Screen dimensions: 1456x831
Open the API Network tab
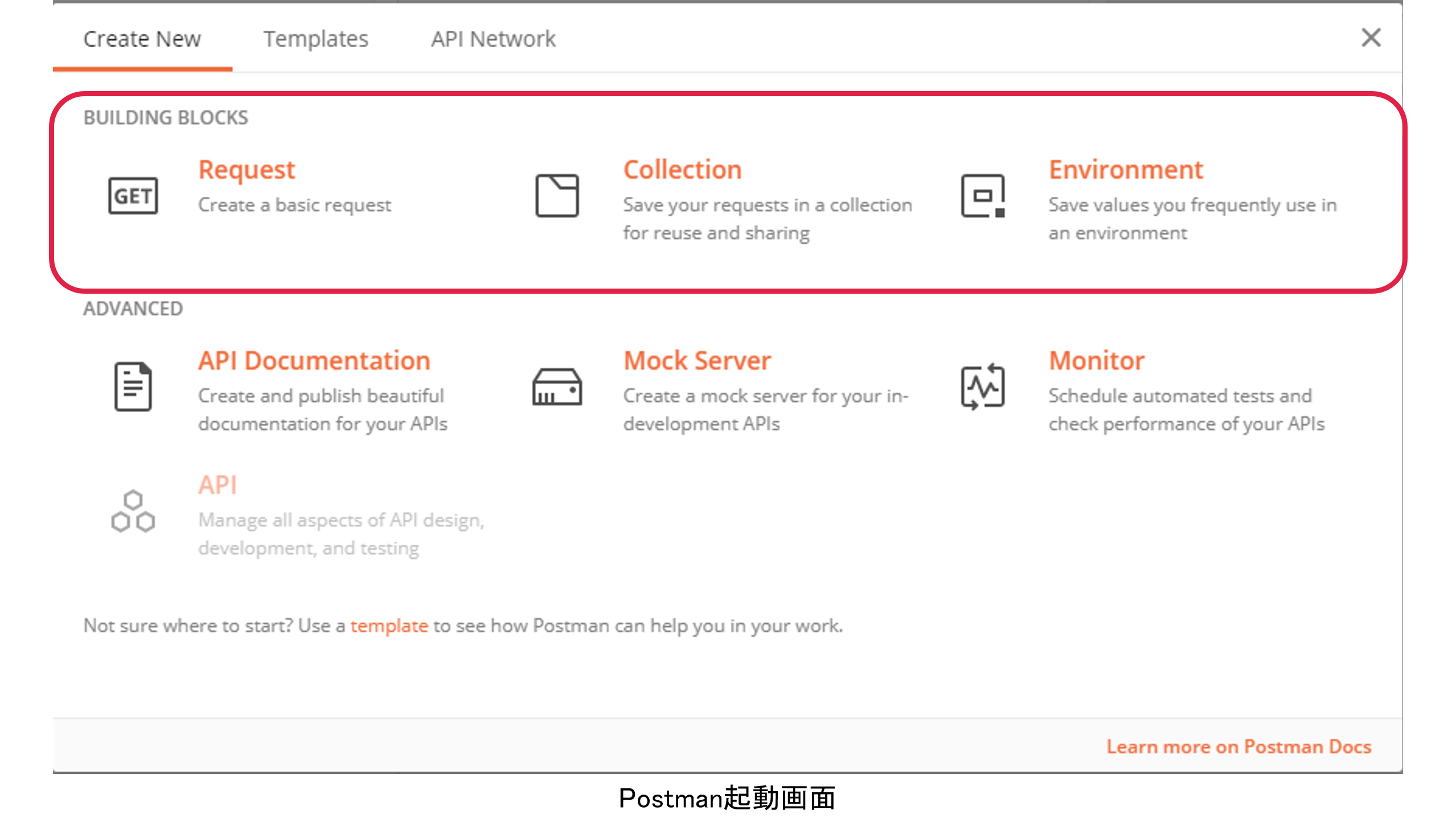pyautogui.click(x=493, y=39)
